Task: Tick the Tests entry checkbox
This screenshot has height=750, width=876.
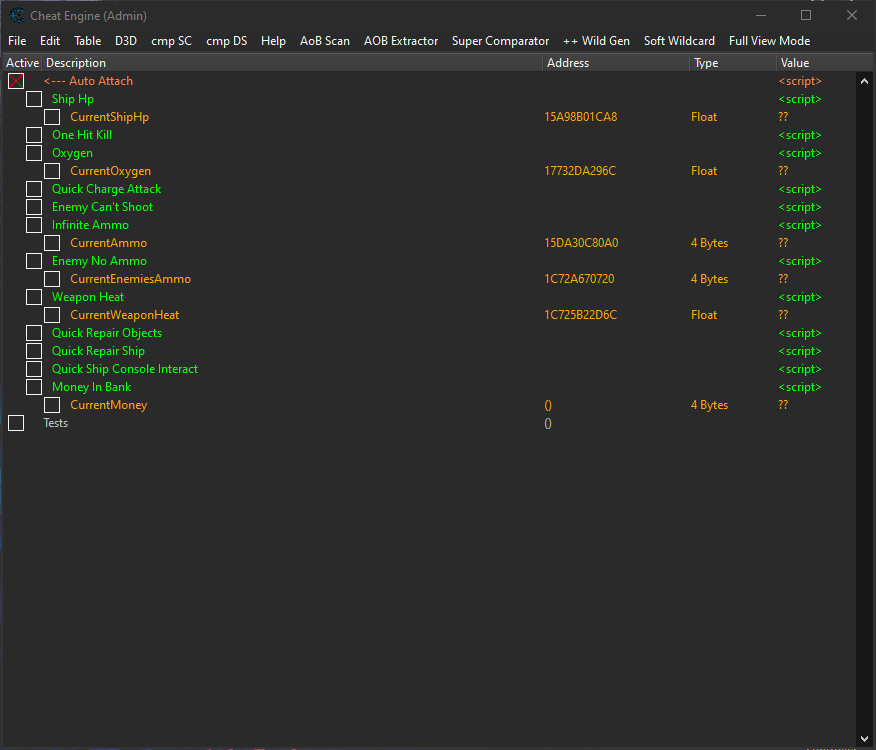Action: (x=16, y=423)
